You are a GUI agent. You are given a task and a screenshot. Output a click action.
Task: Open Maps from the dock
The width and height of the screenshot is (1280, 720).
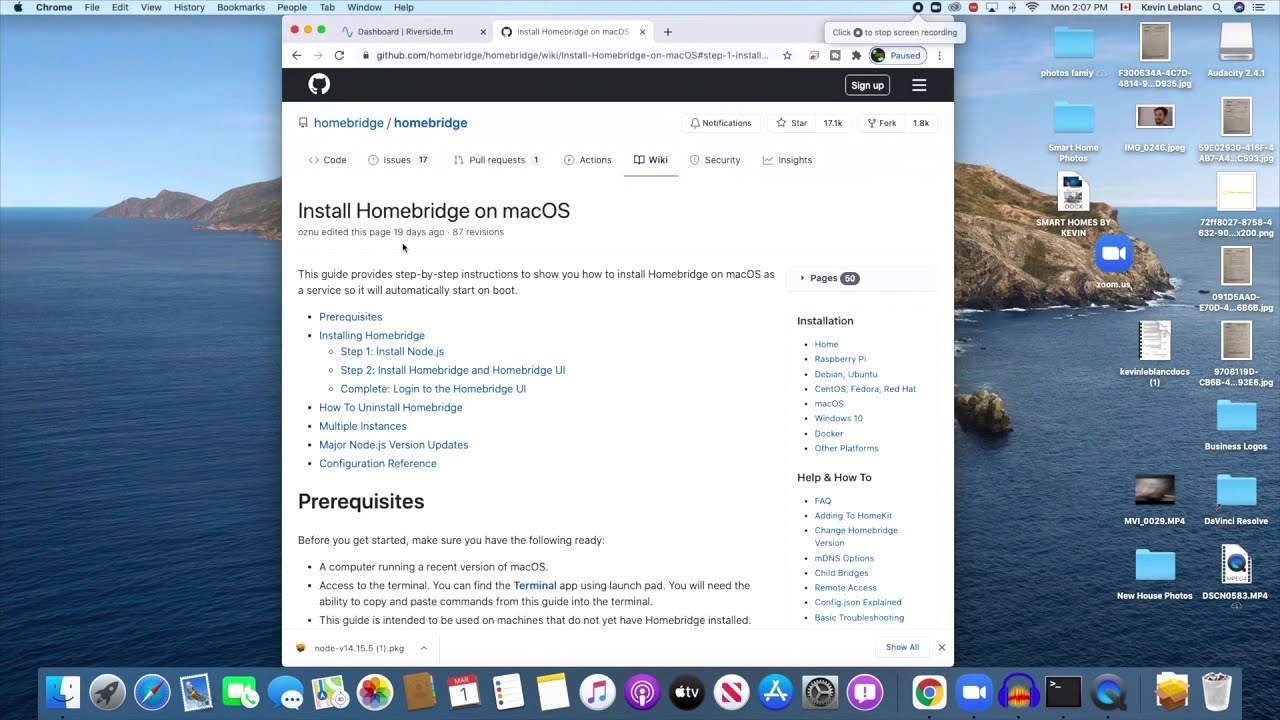point(330,692)
